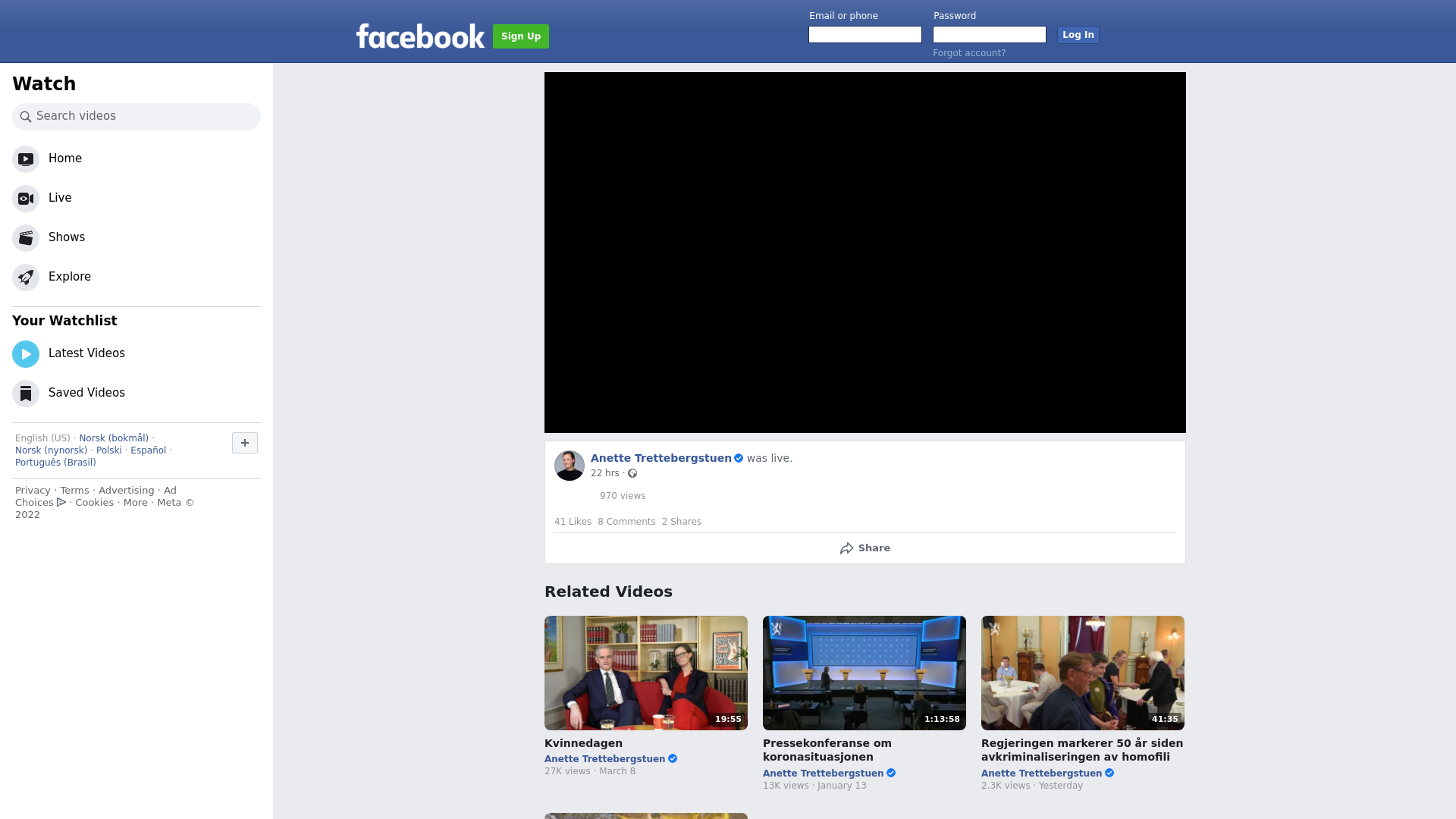The image size is (1456, 819).
Task: Click the Home video icon in sidebar
Action: click(x=26, y=159)
